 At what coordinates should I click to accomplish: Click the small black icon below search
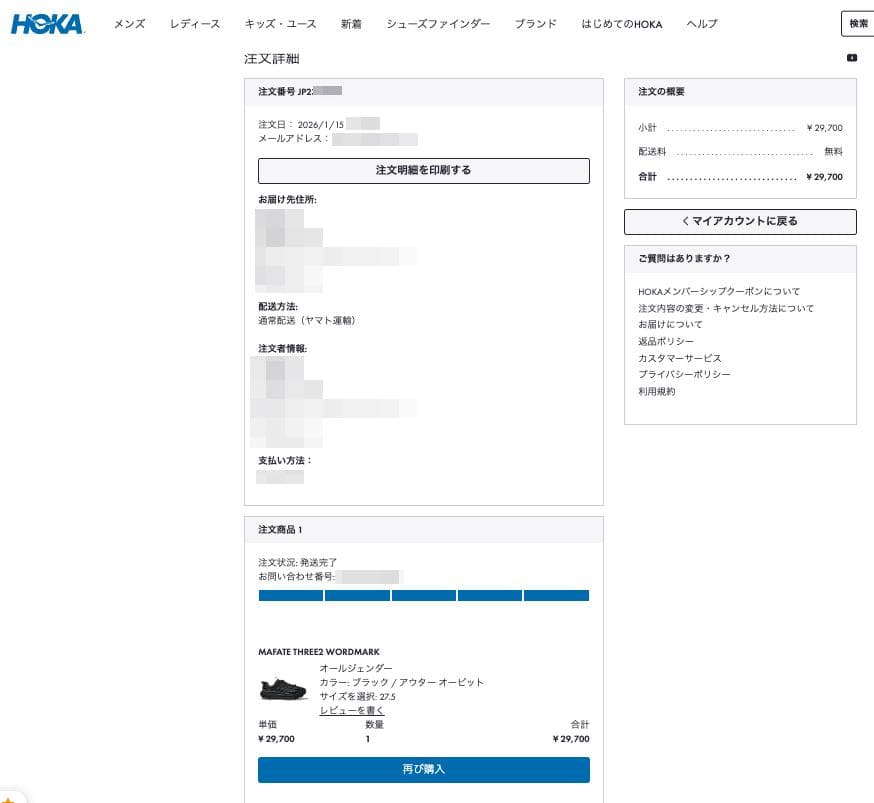(x=852, y=58)
